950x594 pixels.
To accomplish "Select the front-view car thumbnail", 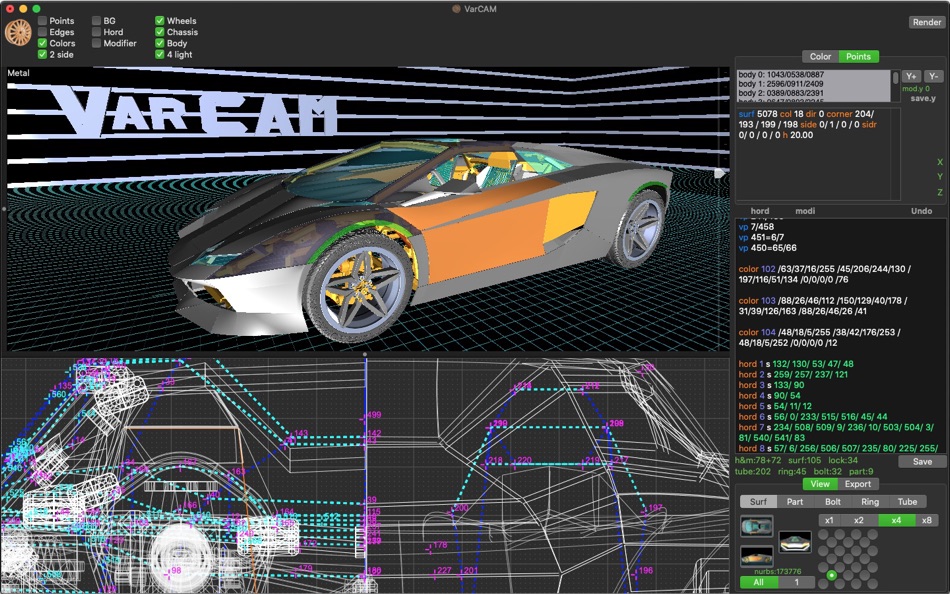I will tap(794, 541).
